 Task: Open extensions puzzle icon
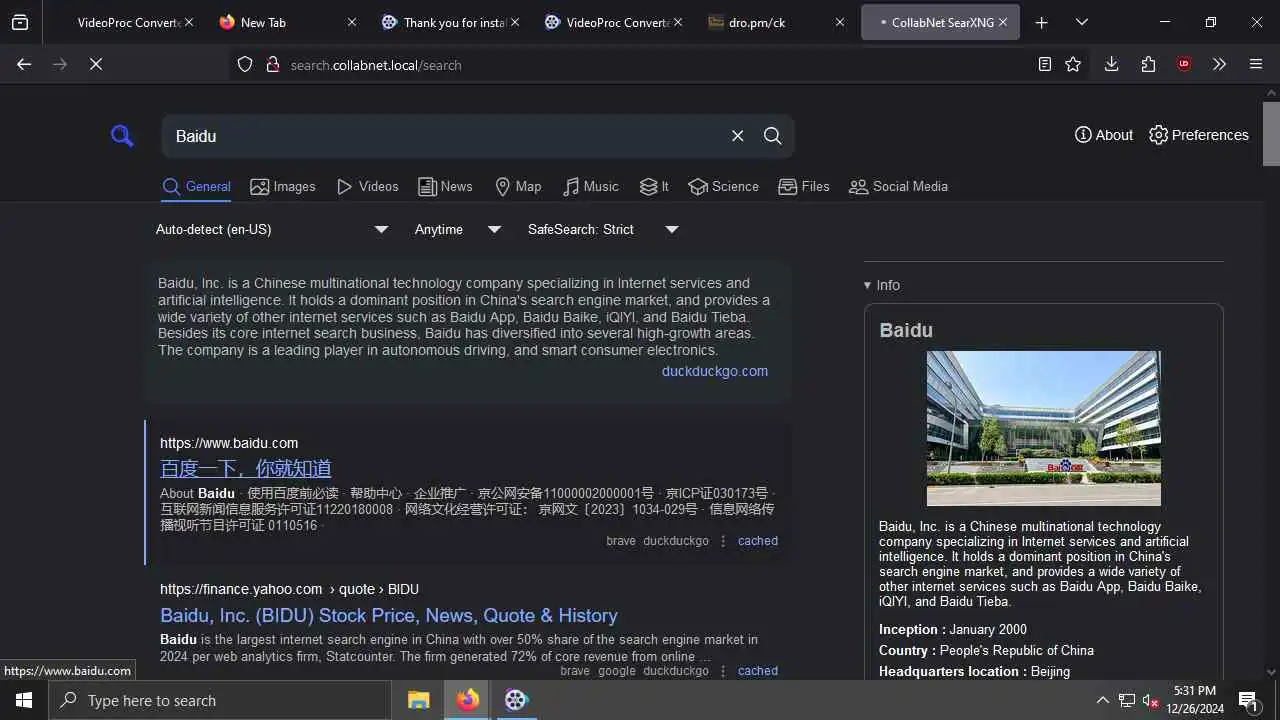pos(1148,64)
